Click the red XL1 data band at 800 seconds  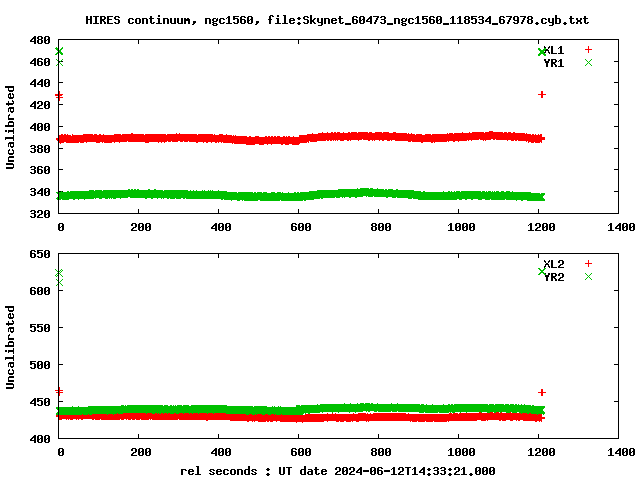click(x=378, y=136)
